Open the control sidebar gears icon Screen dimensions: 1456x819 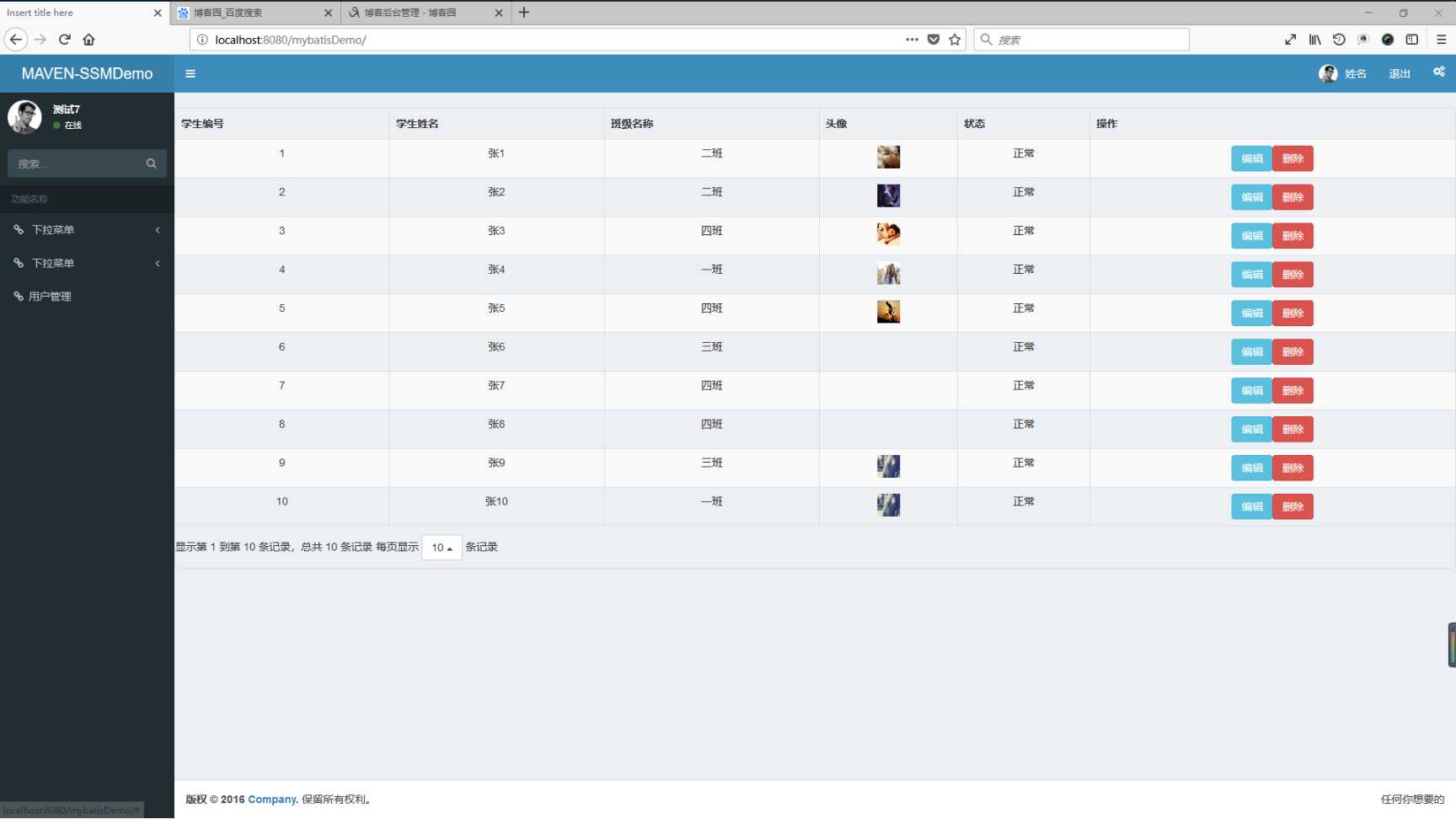[x=1439, y=72]
